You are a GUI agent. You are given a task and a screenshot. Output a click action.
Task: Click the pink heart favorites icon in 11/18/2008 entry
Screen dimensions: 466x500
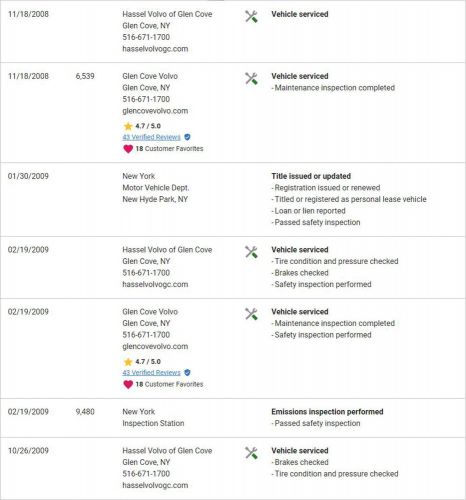click(x=128, y=149)
